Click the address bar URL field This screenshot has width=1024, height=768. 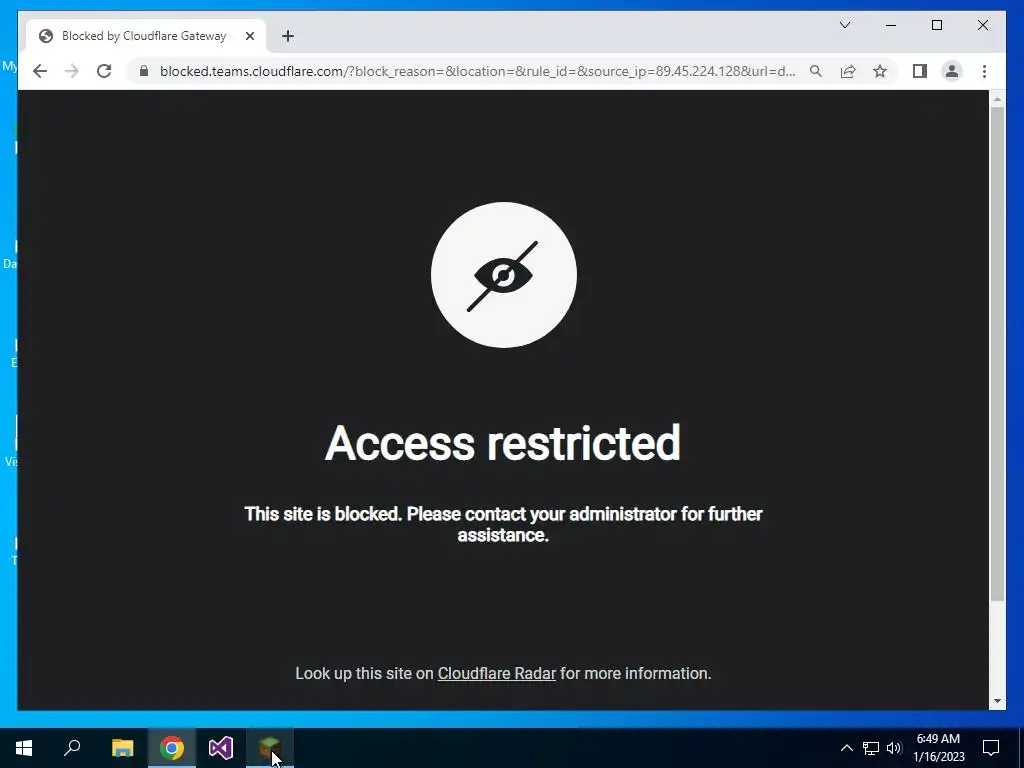(x=477, y=71)
